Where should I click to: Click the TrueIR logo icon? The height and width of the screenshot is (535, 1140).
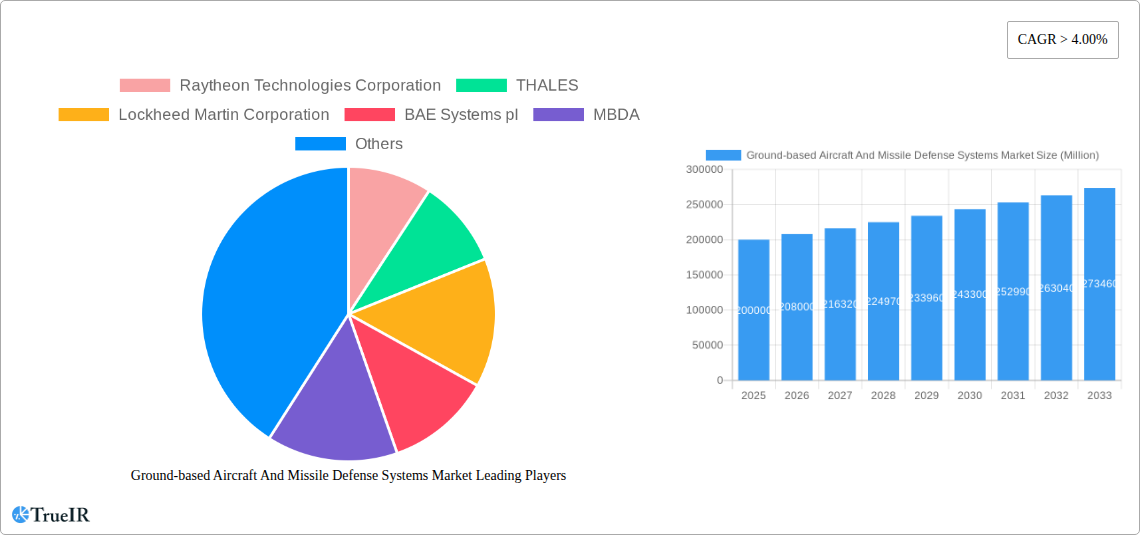pyautogui.click(x=20, y=515)
